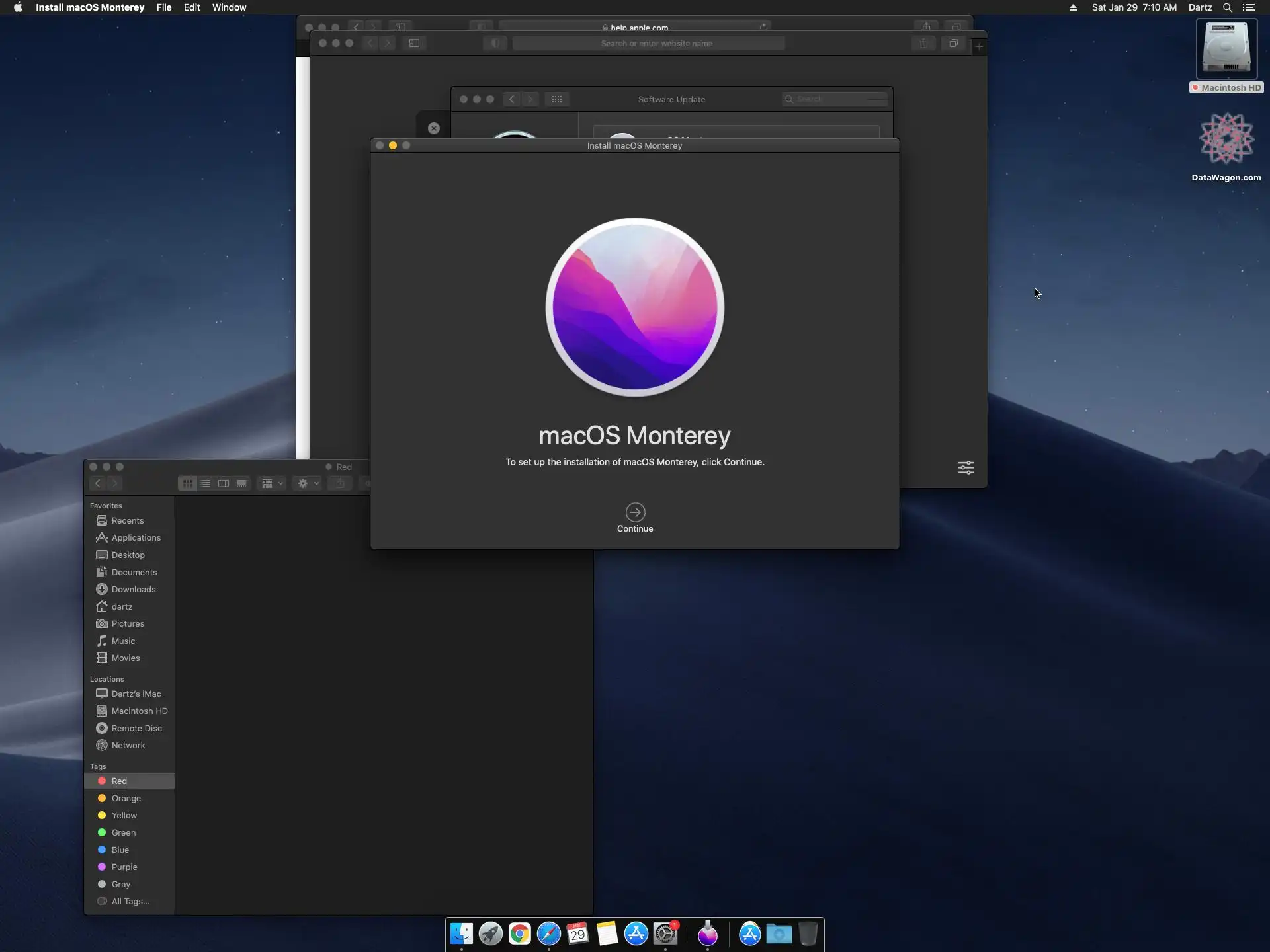Image resolution: width=1270 pixels, height=952 pixels.
Task: Click the Continue arrow icon
Action: pos(635,512)
